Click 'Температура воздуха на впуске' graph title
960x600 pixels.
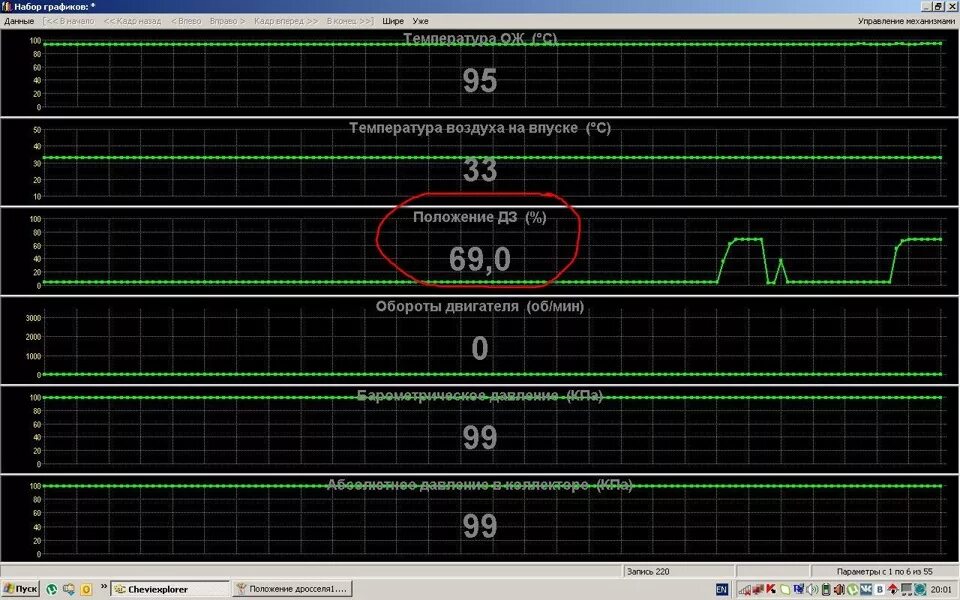click(480, 128)
